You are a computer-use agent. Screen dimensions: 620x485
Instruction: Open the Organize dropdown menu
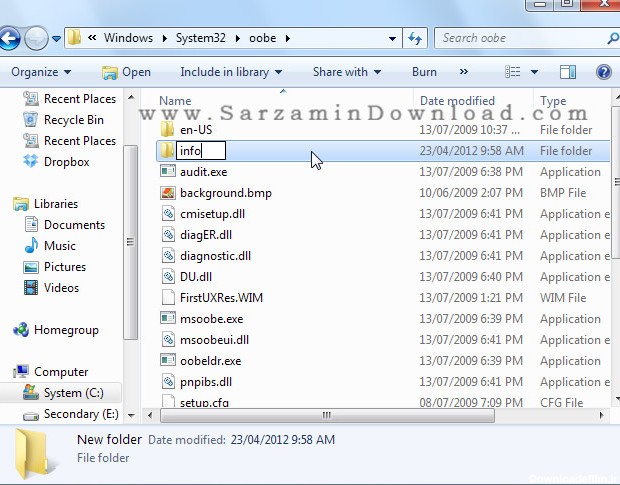(41, 72)
